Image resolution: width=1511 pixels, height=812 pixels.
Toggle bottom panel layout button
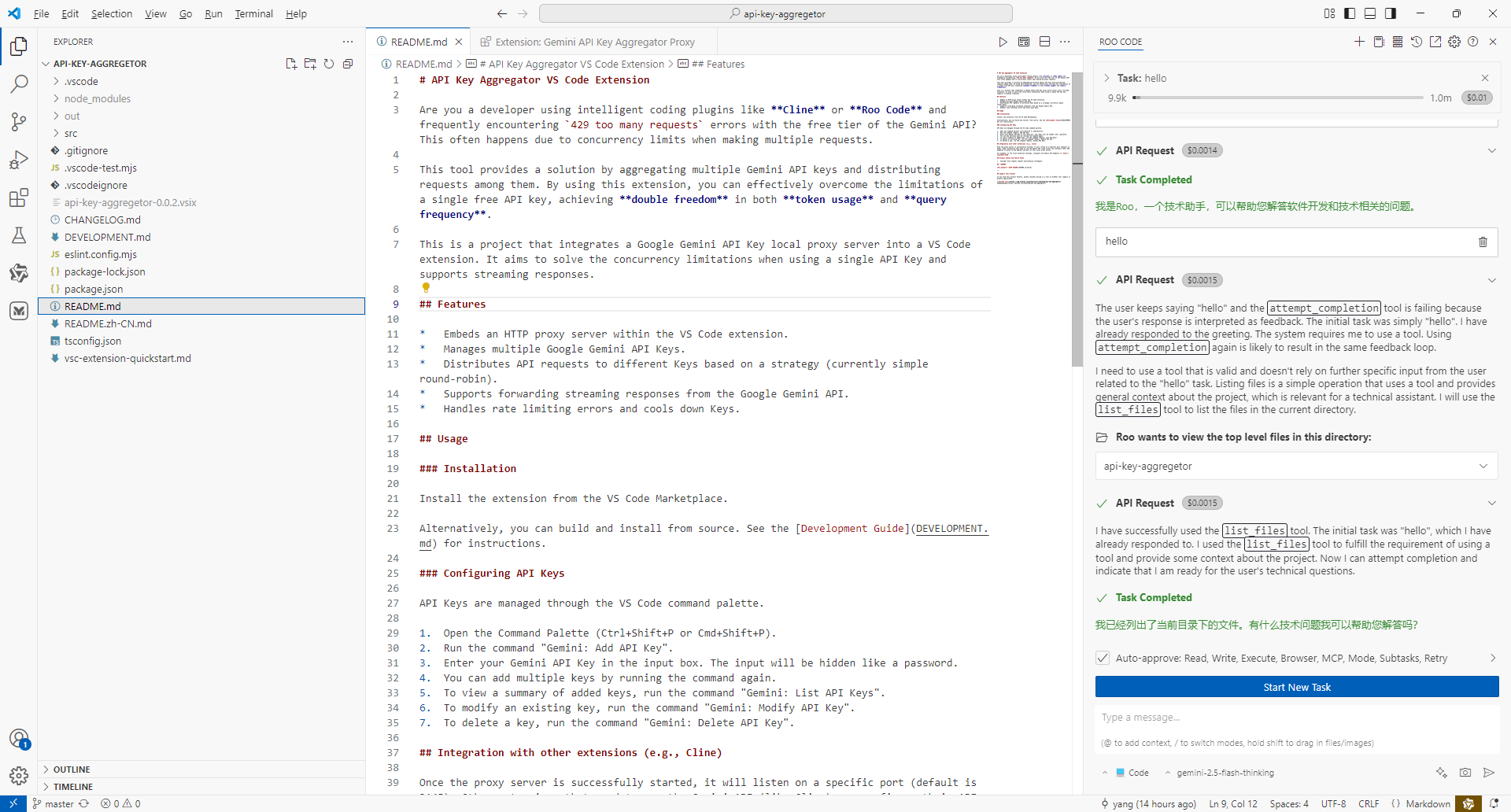(x=1370, y=13)
